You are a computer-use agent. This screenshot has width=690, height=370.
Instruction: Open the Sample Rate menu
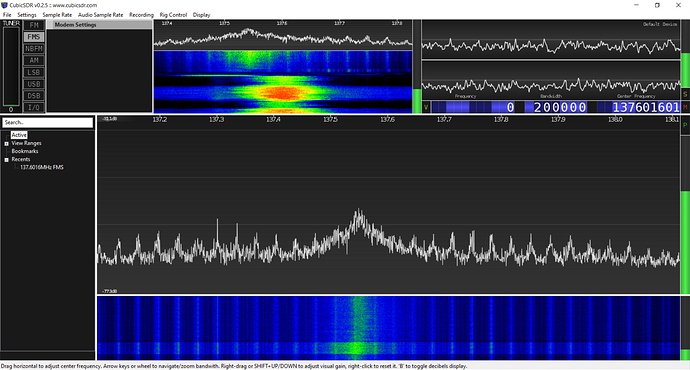[x=57, y=15]
